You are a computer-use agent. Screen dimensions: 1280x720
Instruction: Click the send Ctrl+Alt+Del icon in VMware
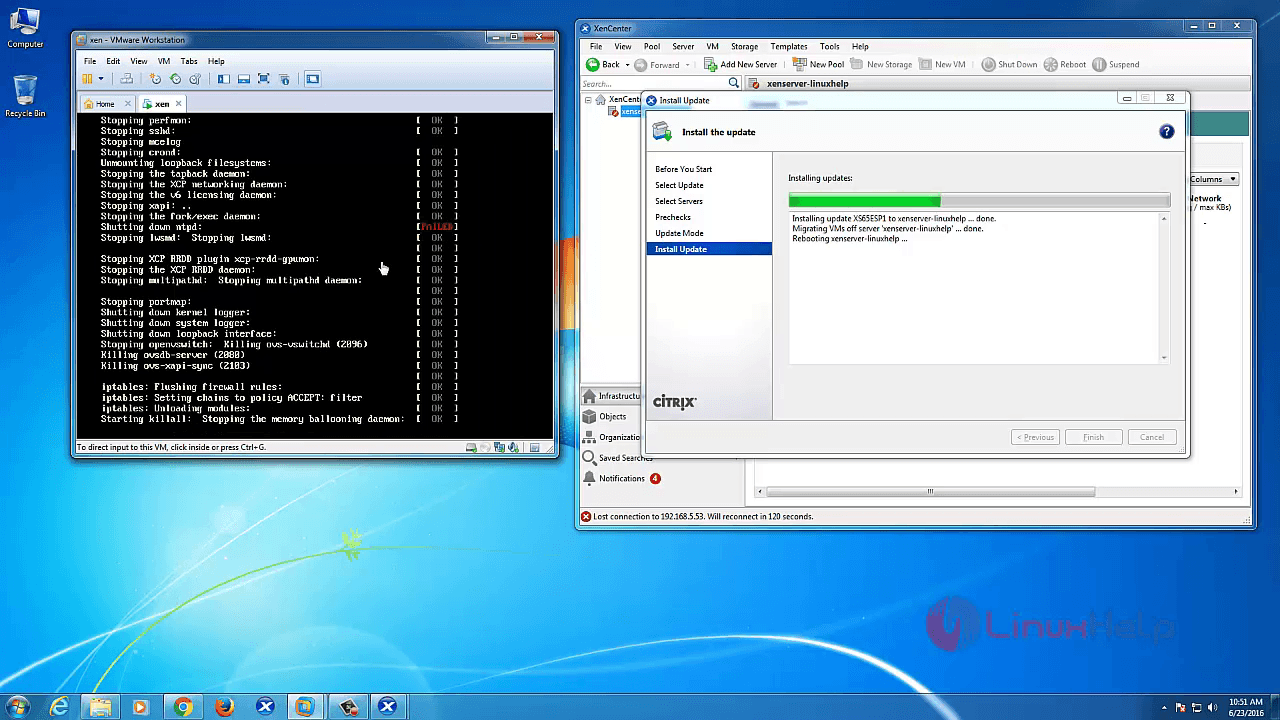pos(127,79)
